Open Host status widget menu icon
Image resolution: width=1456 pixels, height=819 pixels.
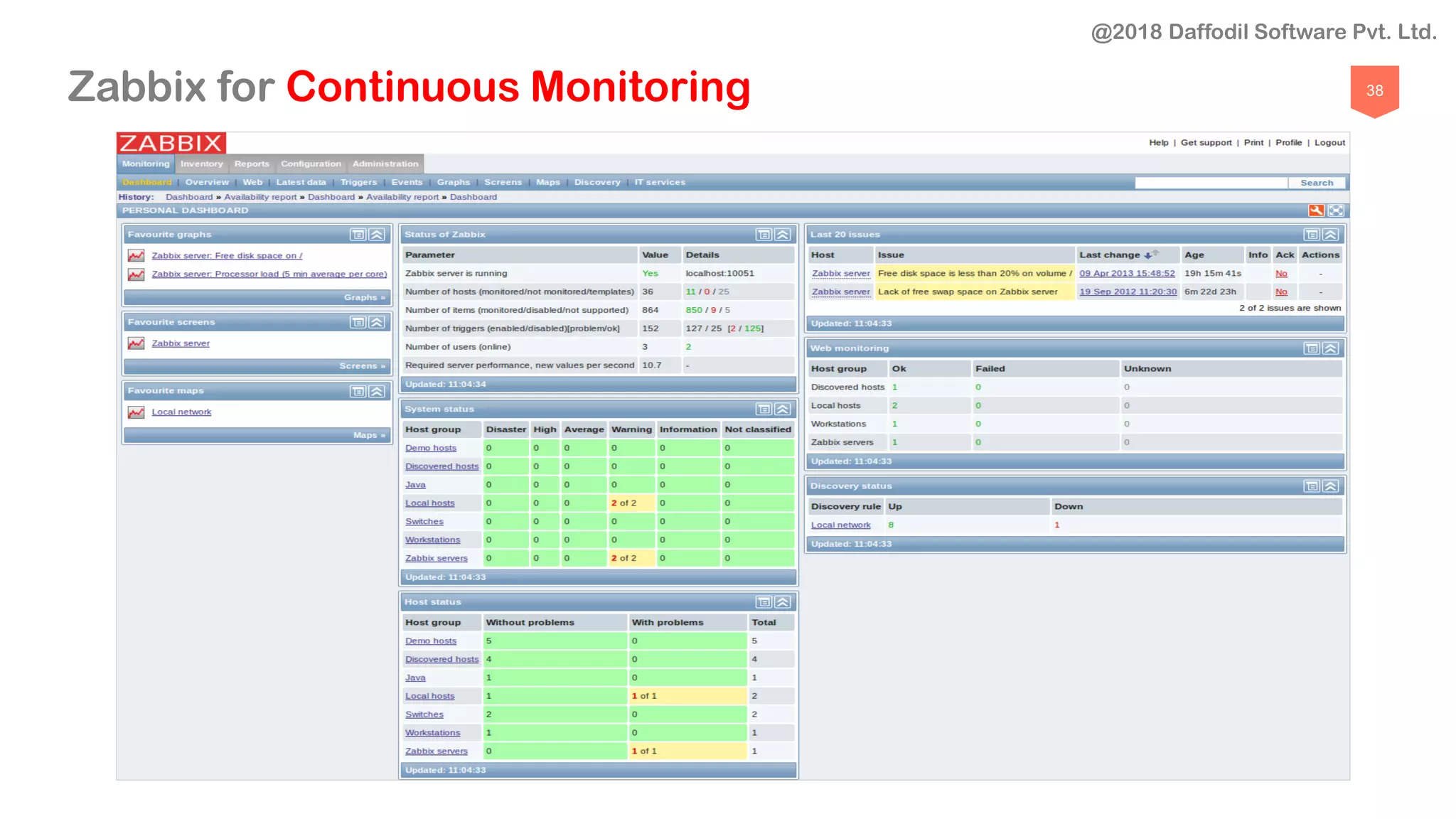[x=764, y=602]
